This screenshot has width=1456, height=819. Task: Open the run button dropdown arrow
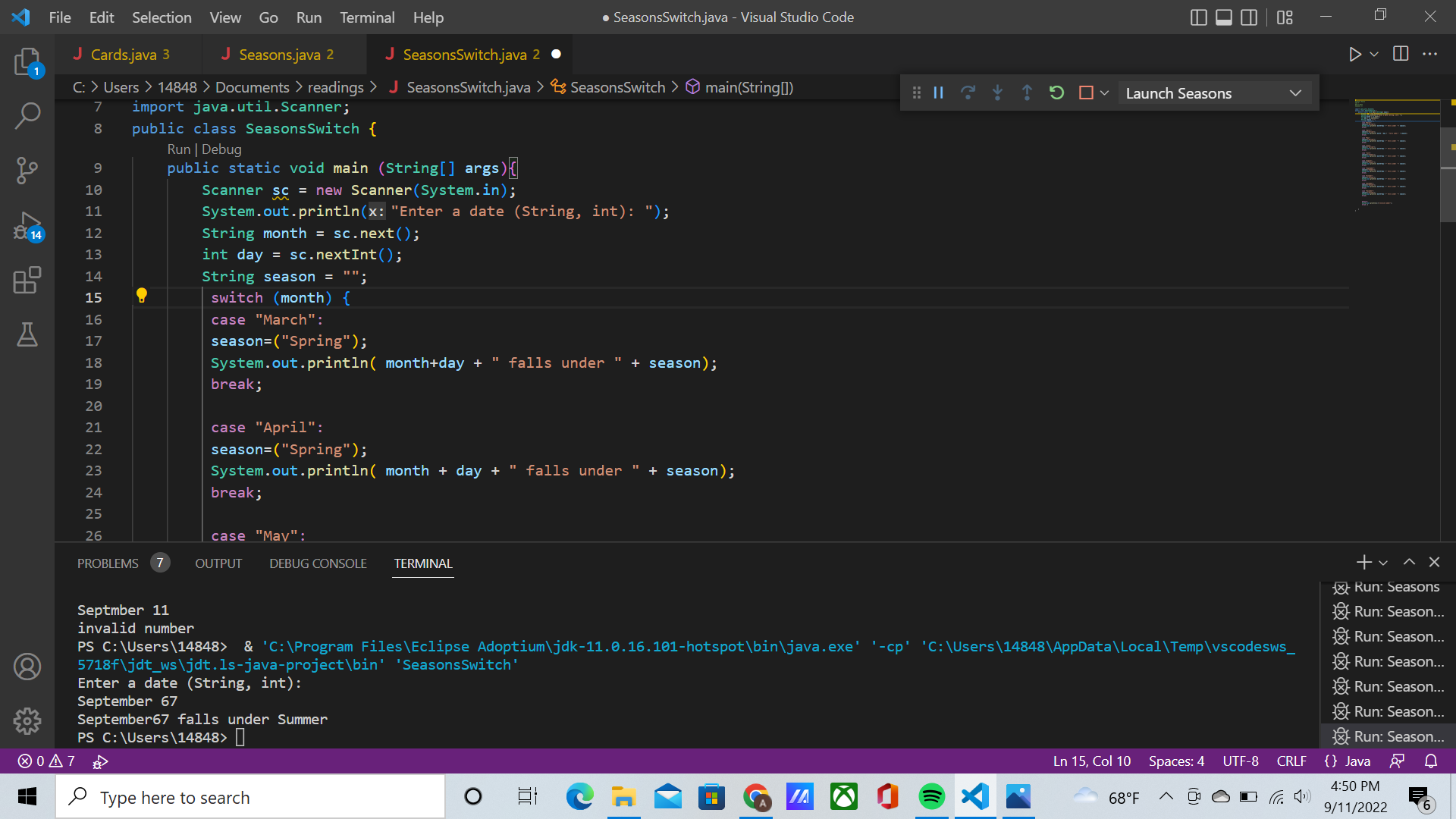(1374, 54)
